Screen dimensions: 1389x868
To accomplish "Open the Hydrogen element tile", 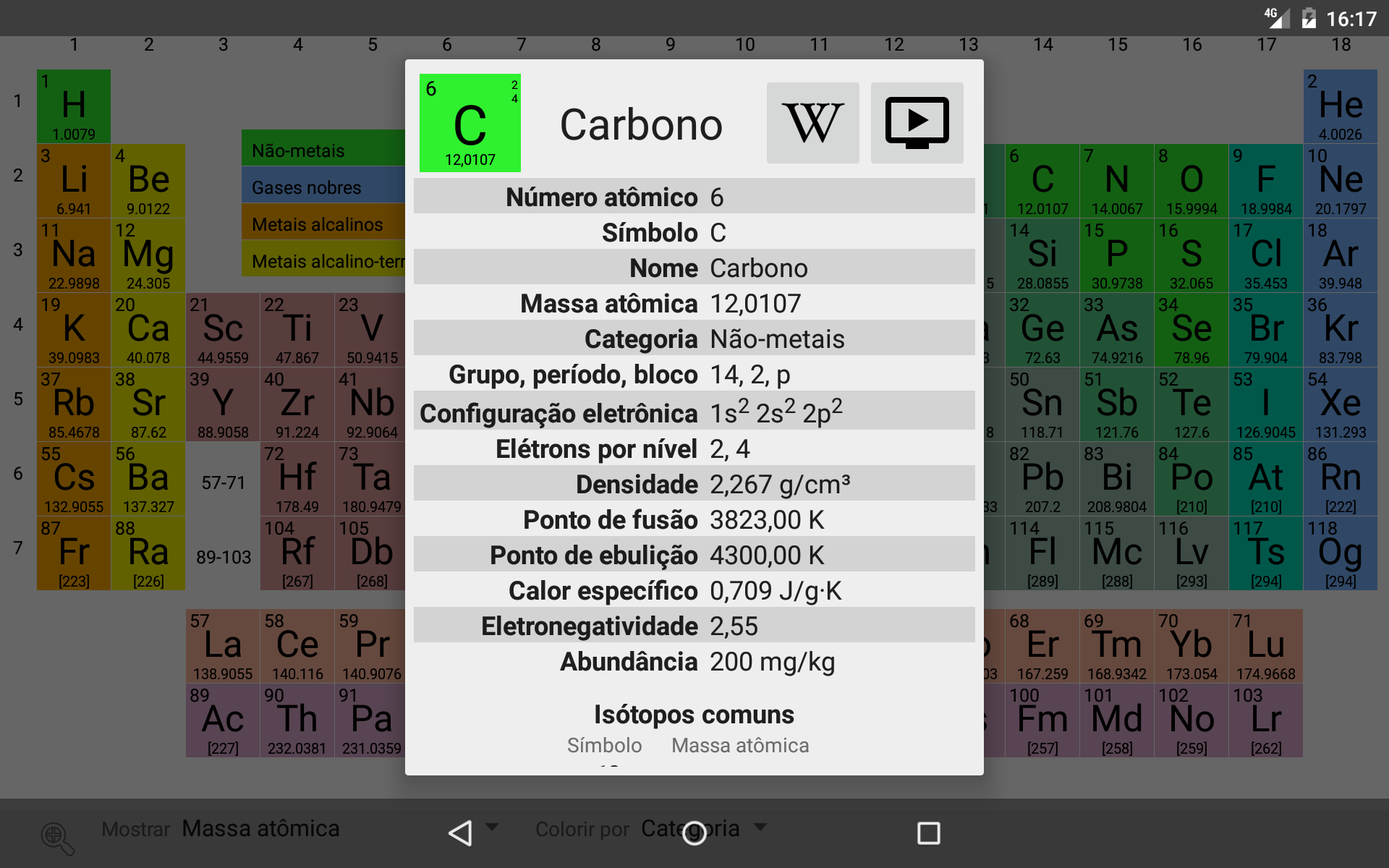I will [74, 106].
